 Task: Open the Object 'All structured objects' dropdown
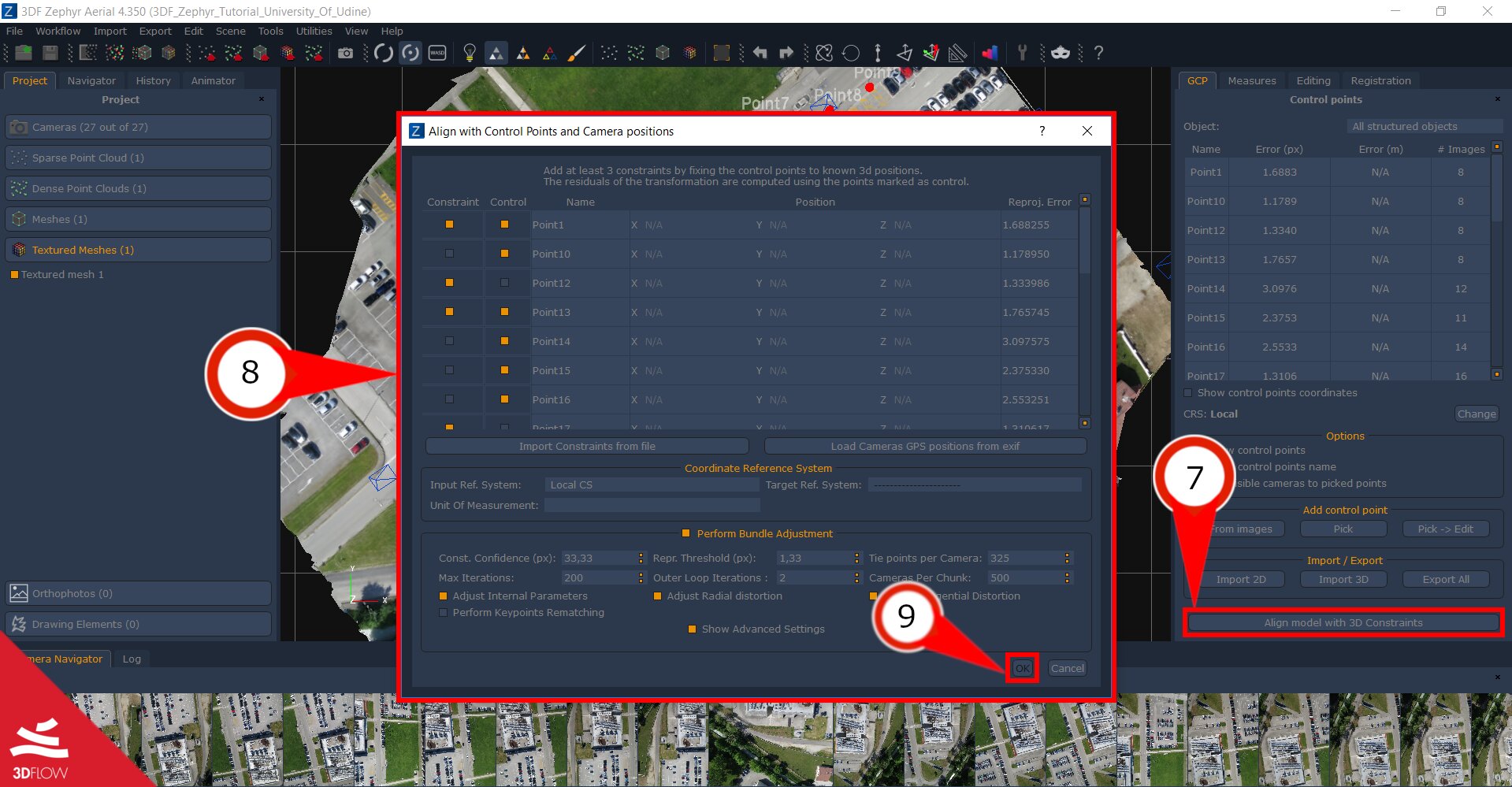point(1424,126)
